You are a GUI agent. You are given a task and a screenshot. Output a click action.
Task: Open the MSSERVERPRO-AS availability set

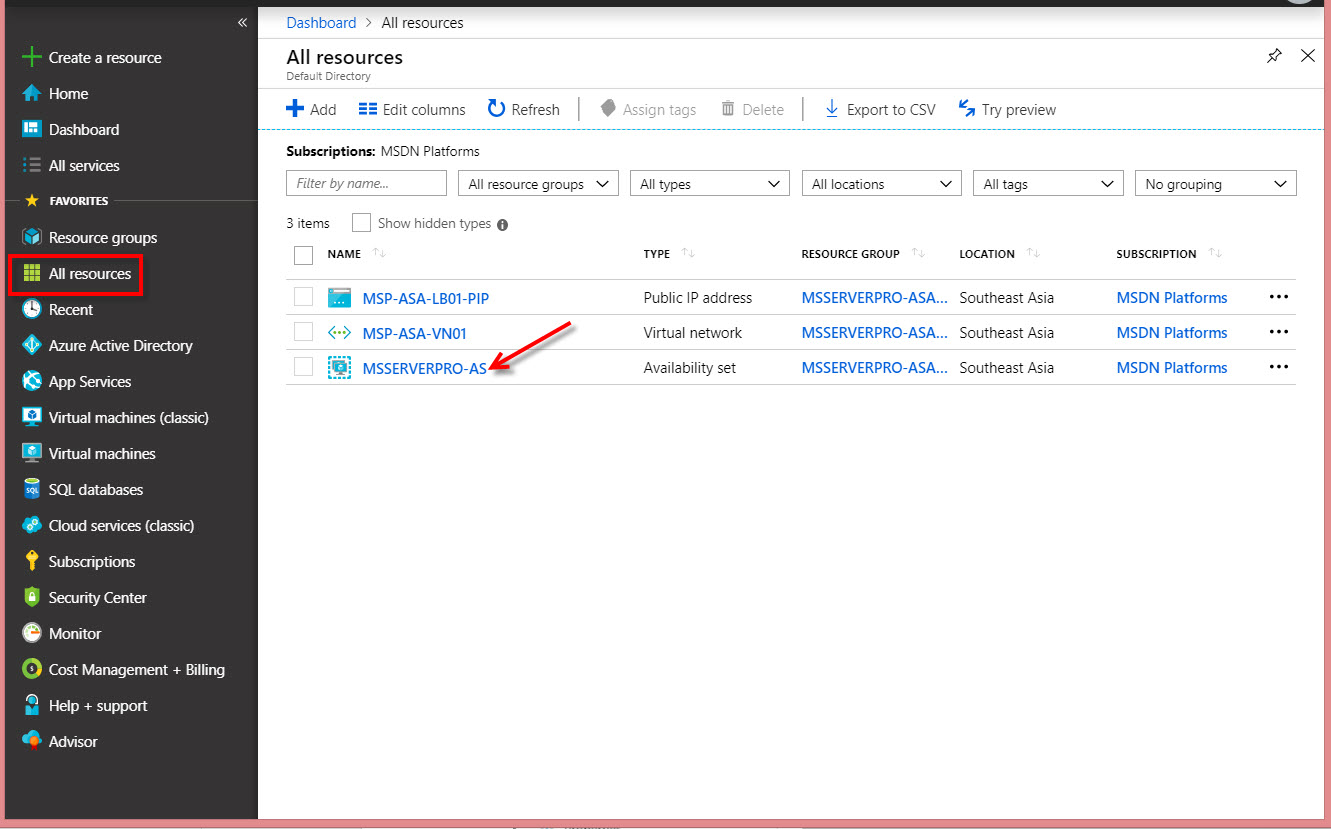pyautogui.click(x=426, y=368)
